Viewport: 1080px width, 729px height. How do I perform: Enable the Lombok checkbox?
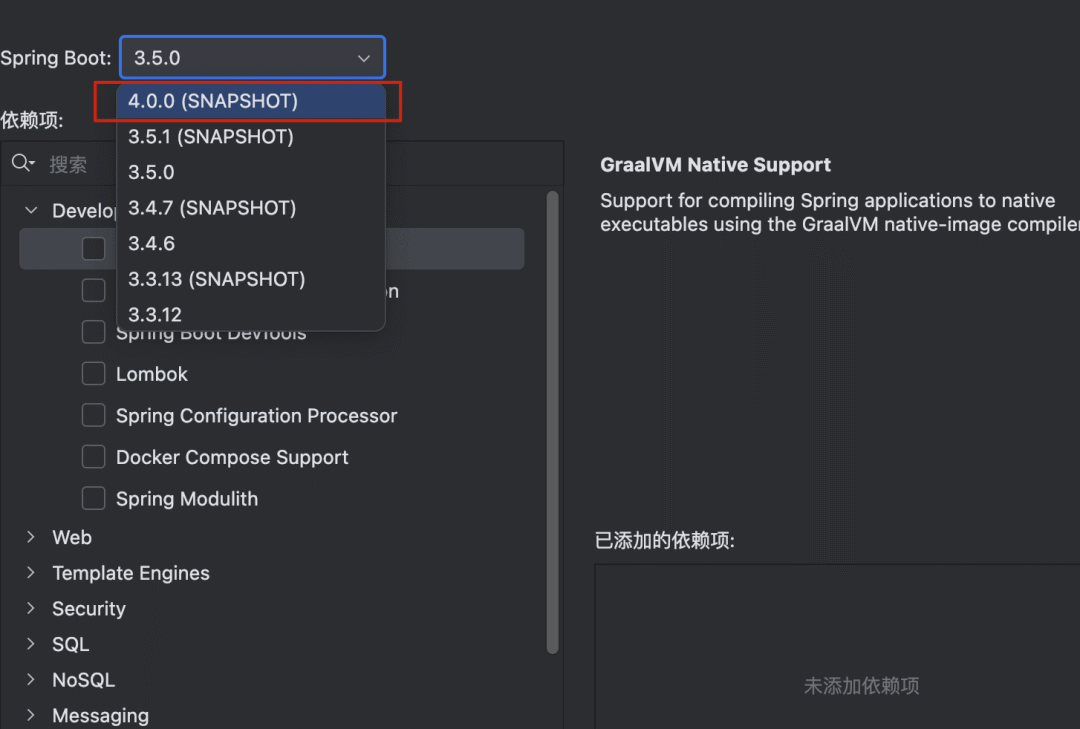pyautogui.click(x=93, y=373)
